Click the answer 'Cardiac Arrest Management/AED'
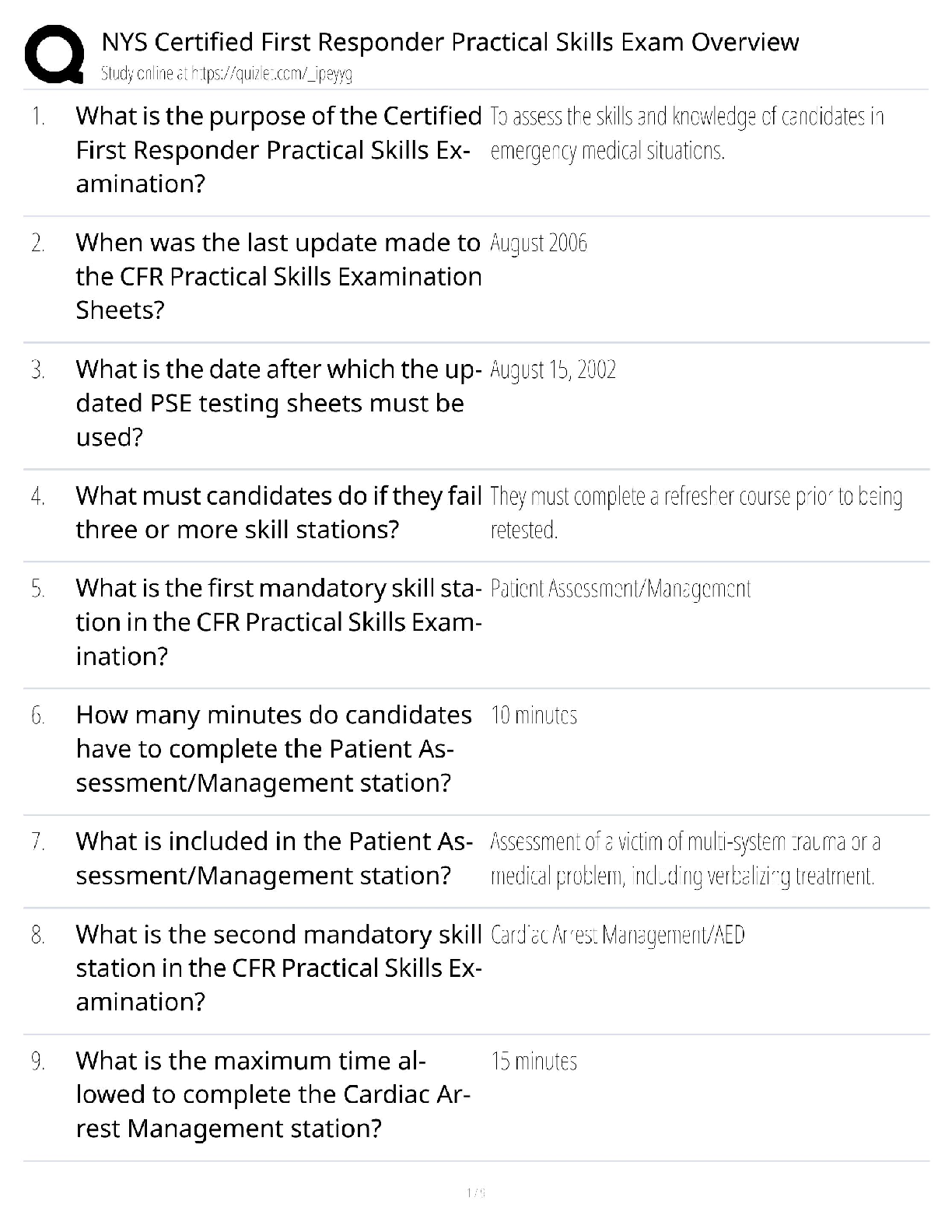Viewport: 952px width, 1232px height. (618, 935)
